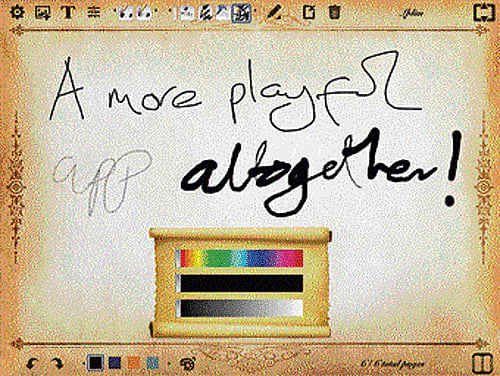Screen dimensions: 500x376
Task: Toggle full screen with the top-right icon
Action: (484, 13)
